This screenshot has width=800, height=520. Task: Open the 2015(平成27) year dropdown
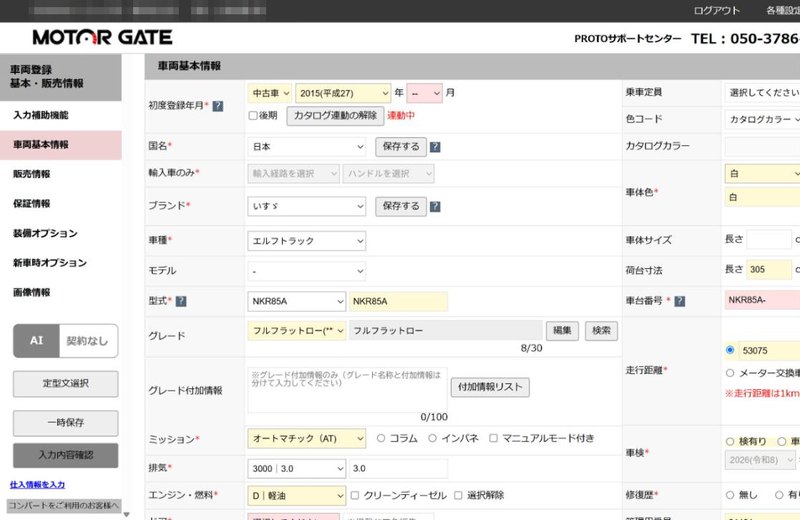click(x=343, y=93)
